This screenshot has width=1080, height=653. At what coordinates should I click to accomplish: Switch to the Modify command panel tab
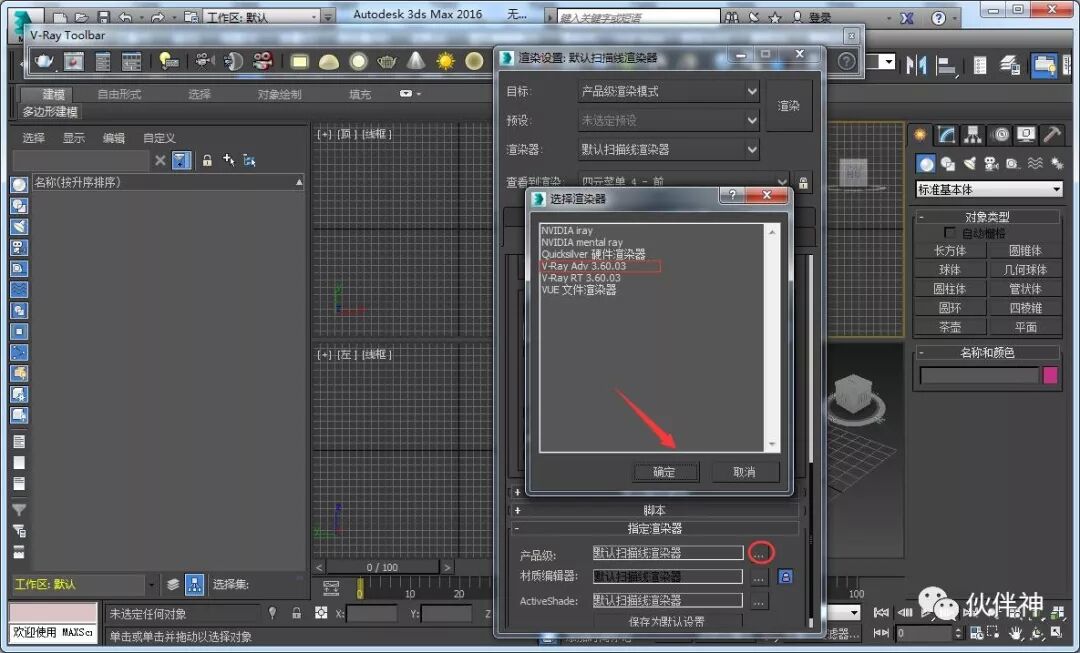point(946,135)
